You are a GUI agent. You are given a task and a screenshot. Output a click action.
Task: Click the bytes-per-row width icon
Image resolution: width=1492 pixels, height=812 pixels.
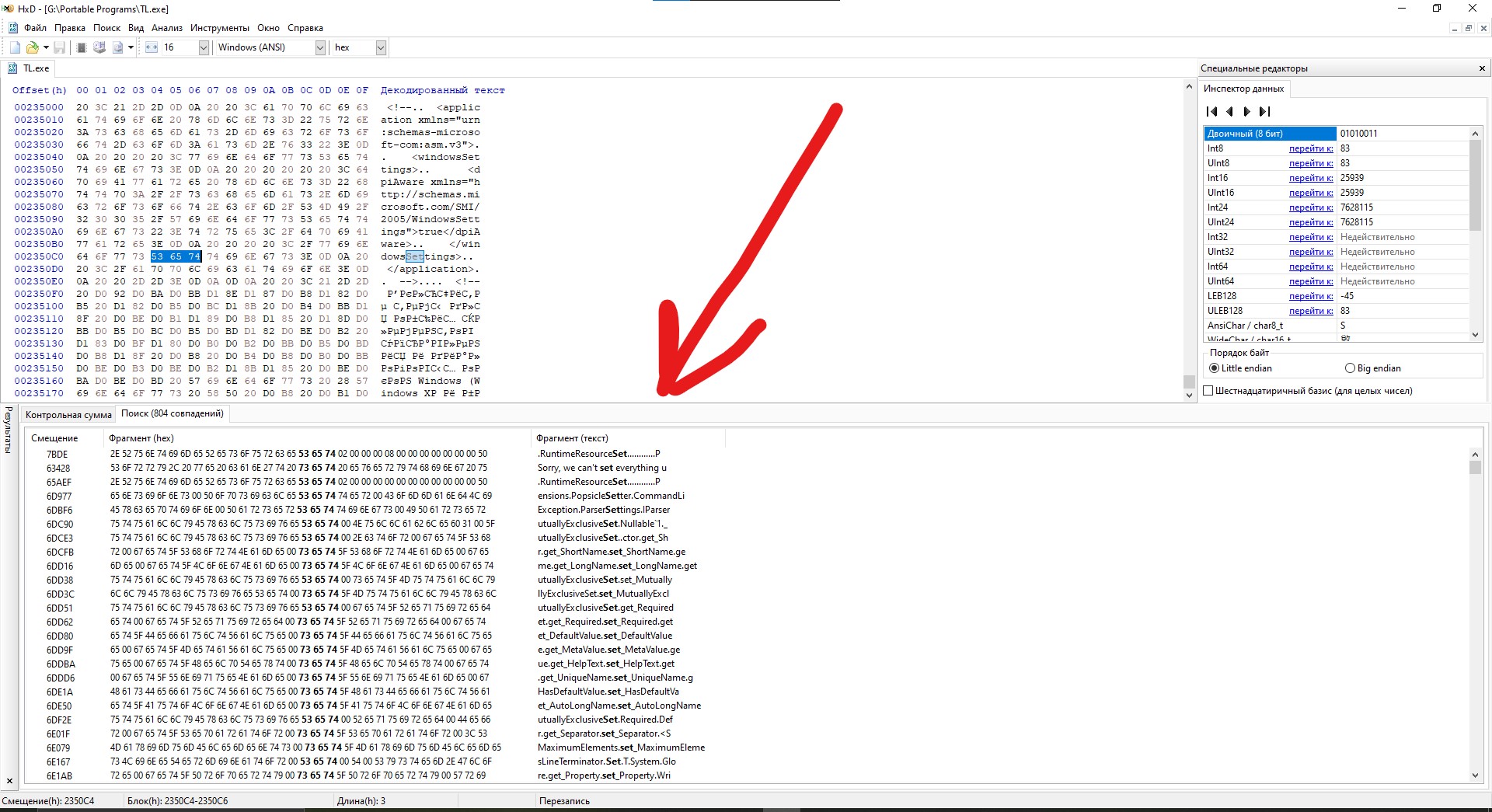point(151,47)
